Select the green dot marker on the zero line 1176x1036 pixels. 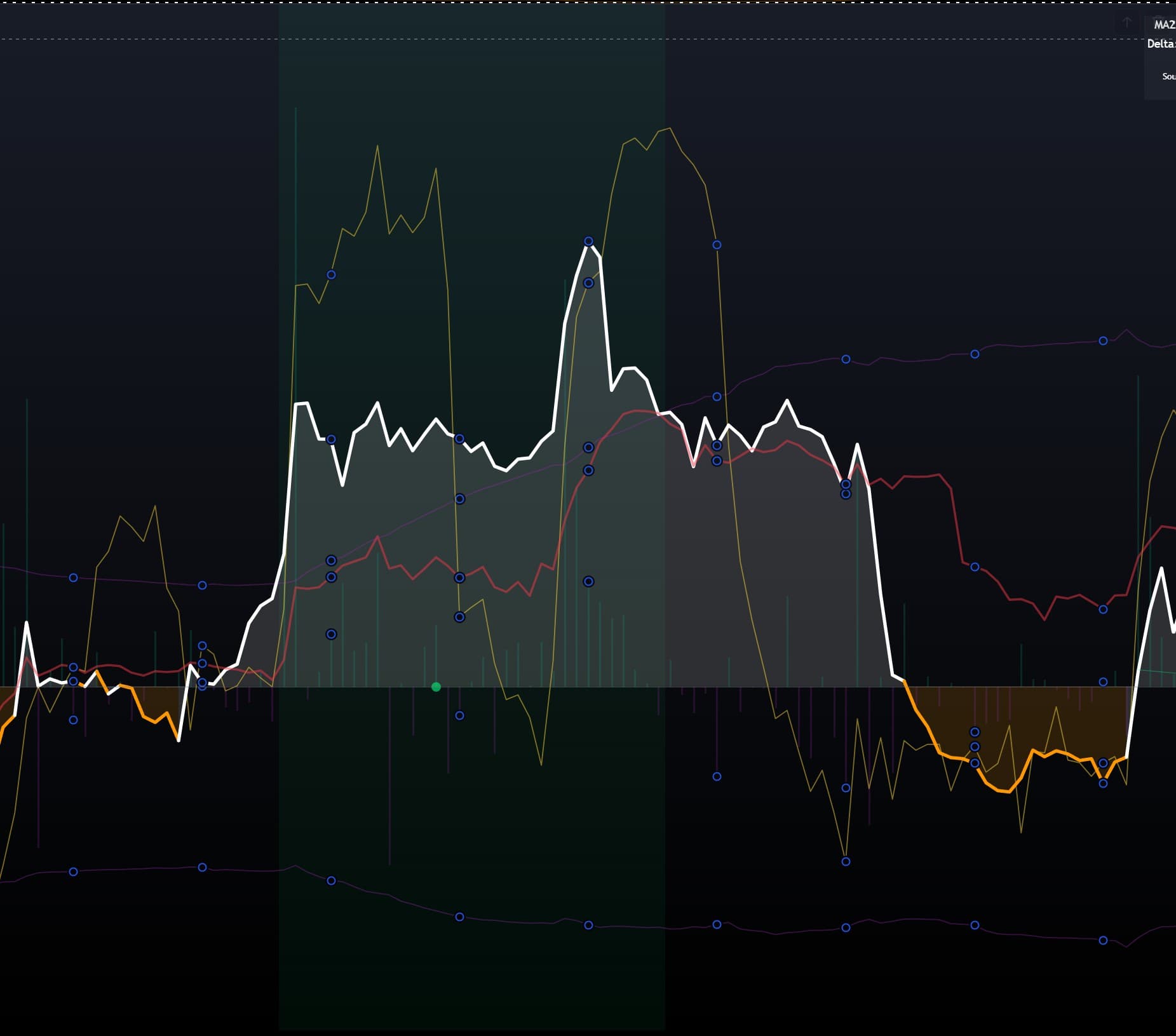coord(436,687)
